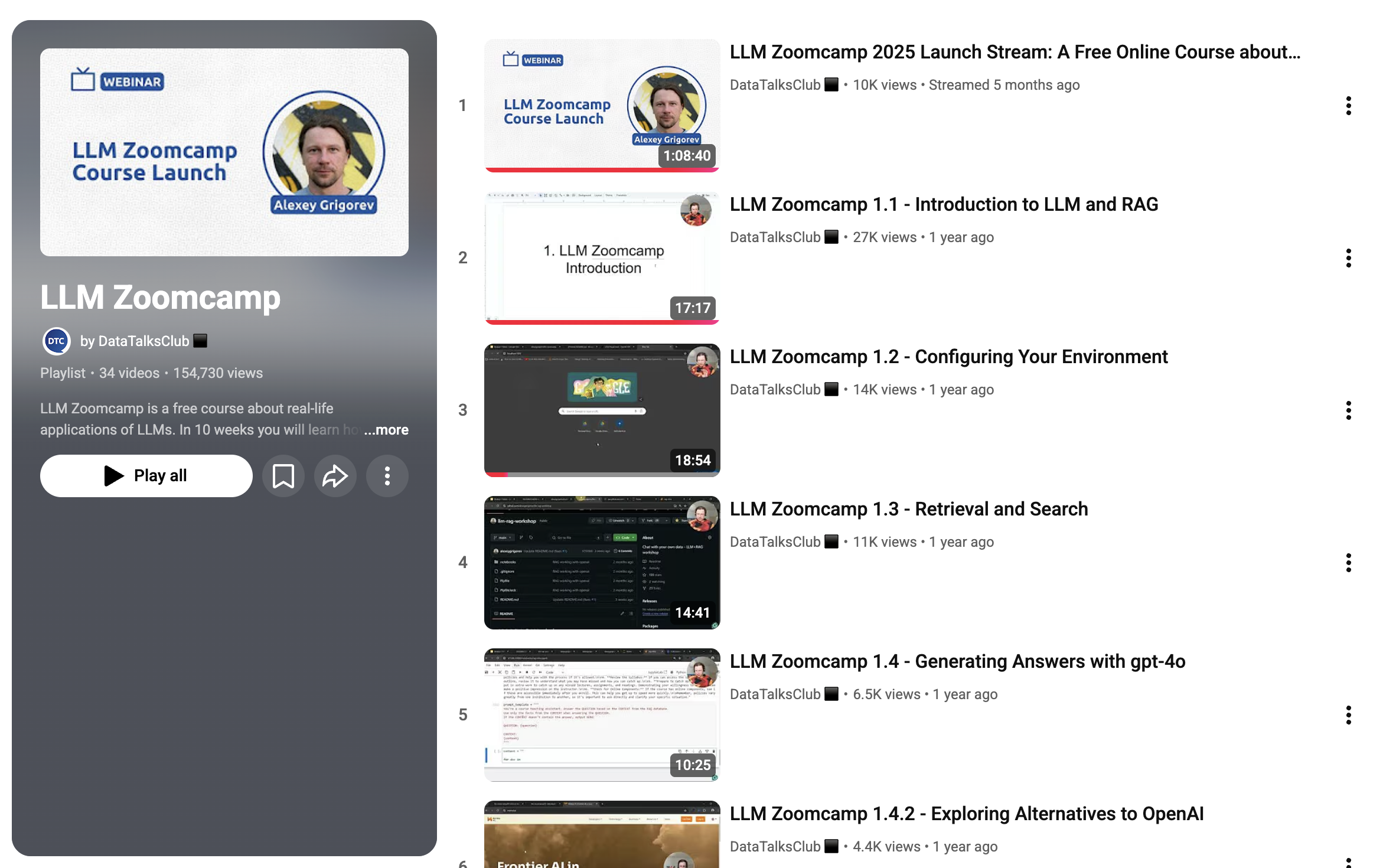This screenshot has width=1396, height=868.
Task: Open options menu for Generating Answers with gpt-4o
Action: click(1349, 715)
